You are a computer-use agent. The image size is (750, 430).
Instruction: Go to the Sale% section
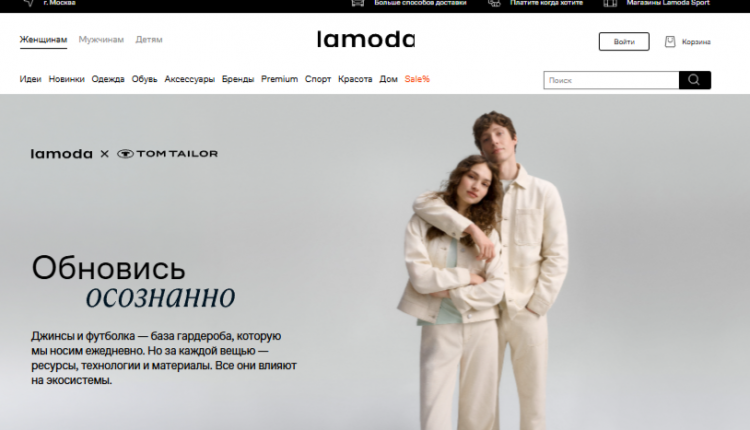coord(417,79)
